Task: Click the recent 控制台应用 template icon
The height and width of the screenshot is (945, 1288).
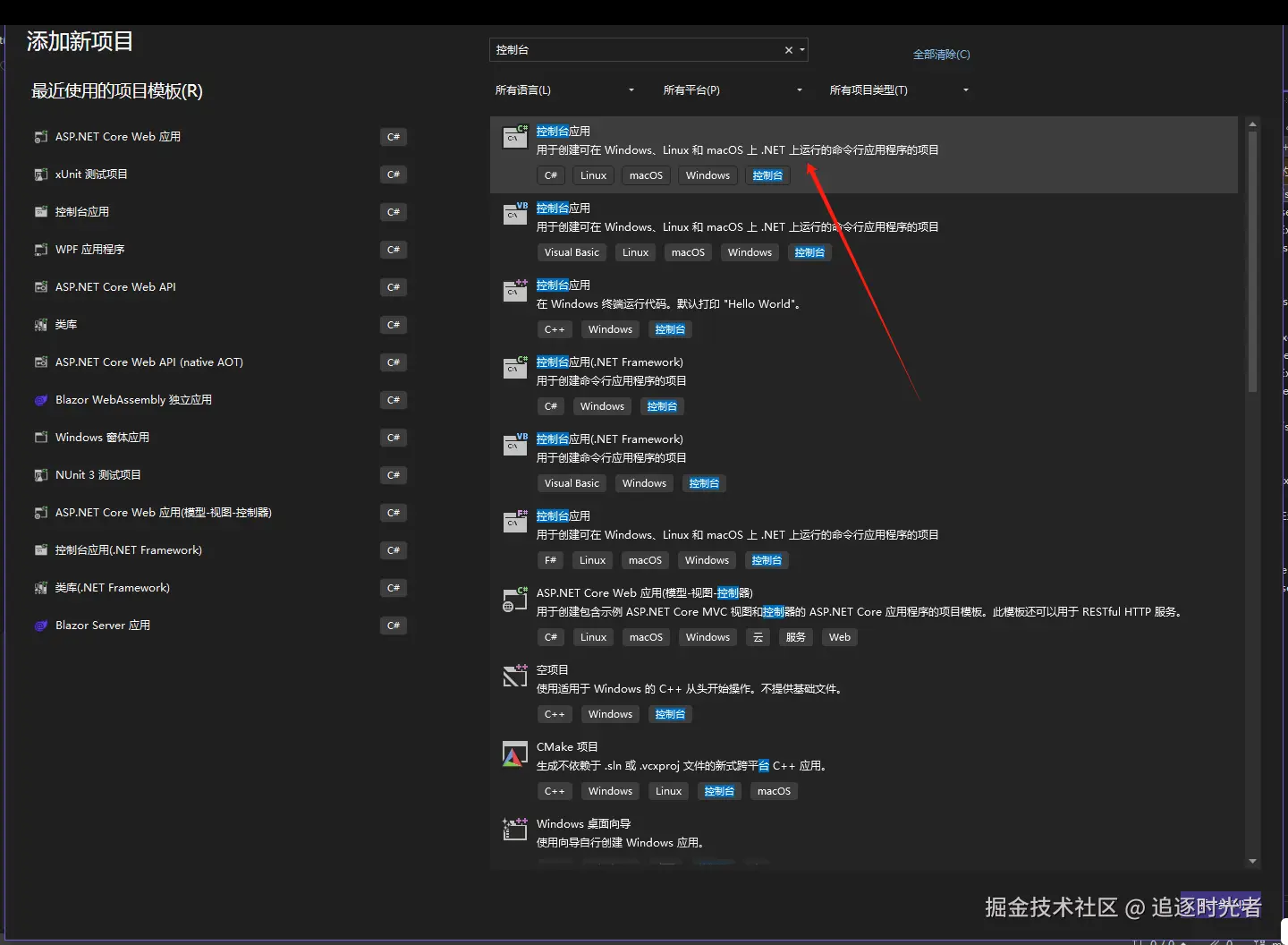Action: click(41, 212)
